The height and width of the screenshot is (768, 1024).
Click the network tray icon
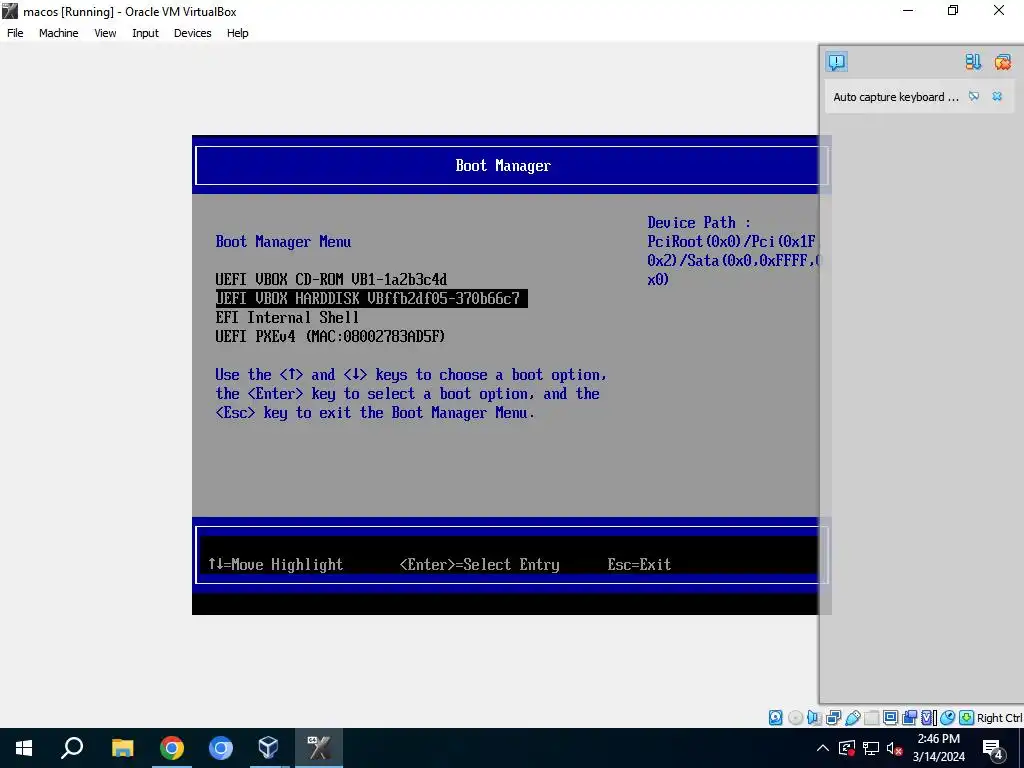pyautogui.click(x=871, y=748)
